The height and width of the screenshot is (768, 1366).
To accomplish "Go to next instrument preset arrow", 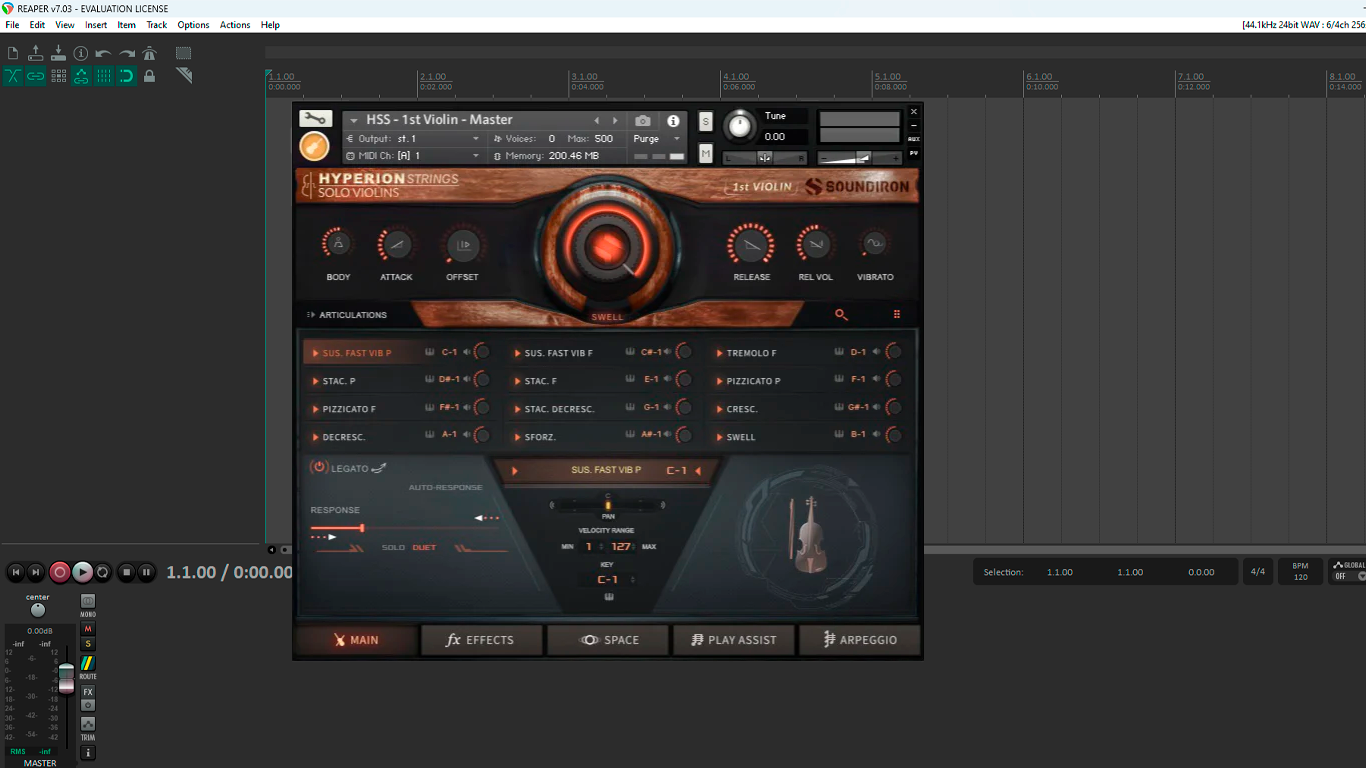I will (615, 120).
